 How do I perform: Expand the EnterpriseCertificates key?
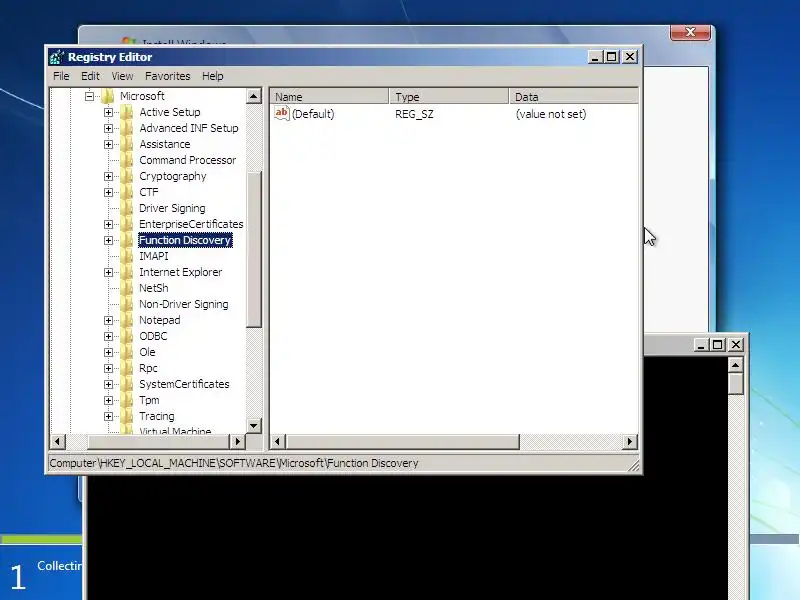(x=108, y=224)
